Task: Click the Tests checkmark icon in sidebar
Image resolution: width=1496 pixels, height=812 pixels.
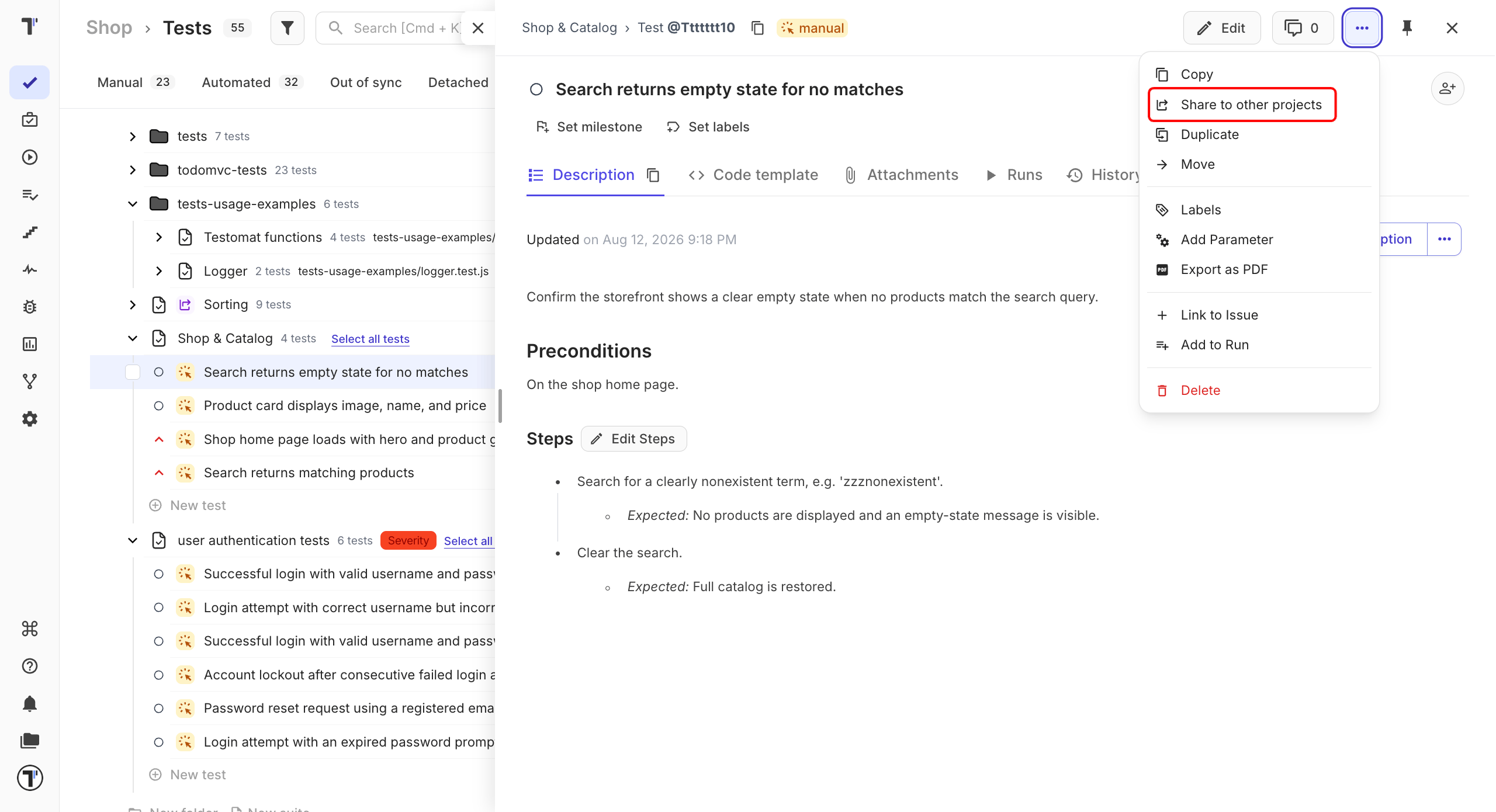Action: click(x=30, y=82)
